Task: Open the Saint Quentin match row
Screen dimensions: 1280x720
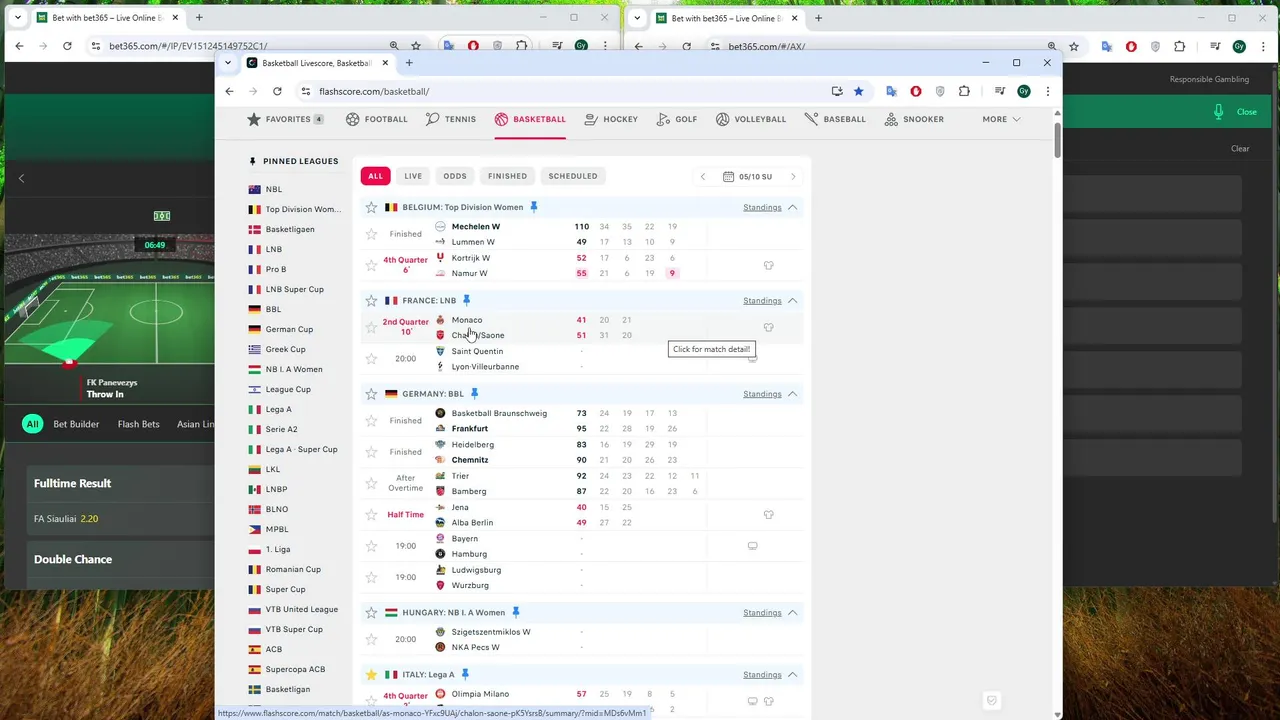Action: [582, 359]
